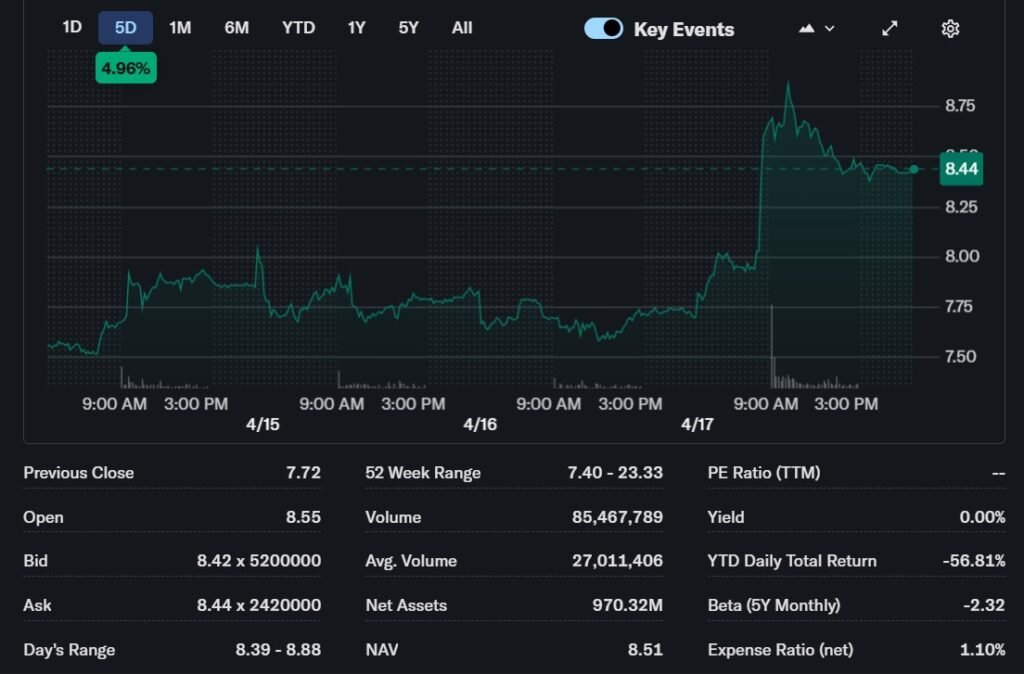Select the 5Y time range
Screen dimensions: 1024x674
point(408,28)
